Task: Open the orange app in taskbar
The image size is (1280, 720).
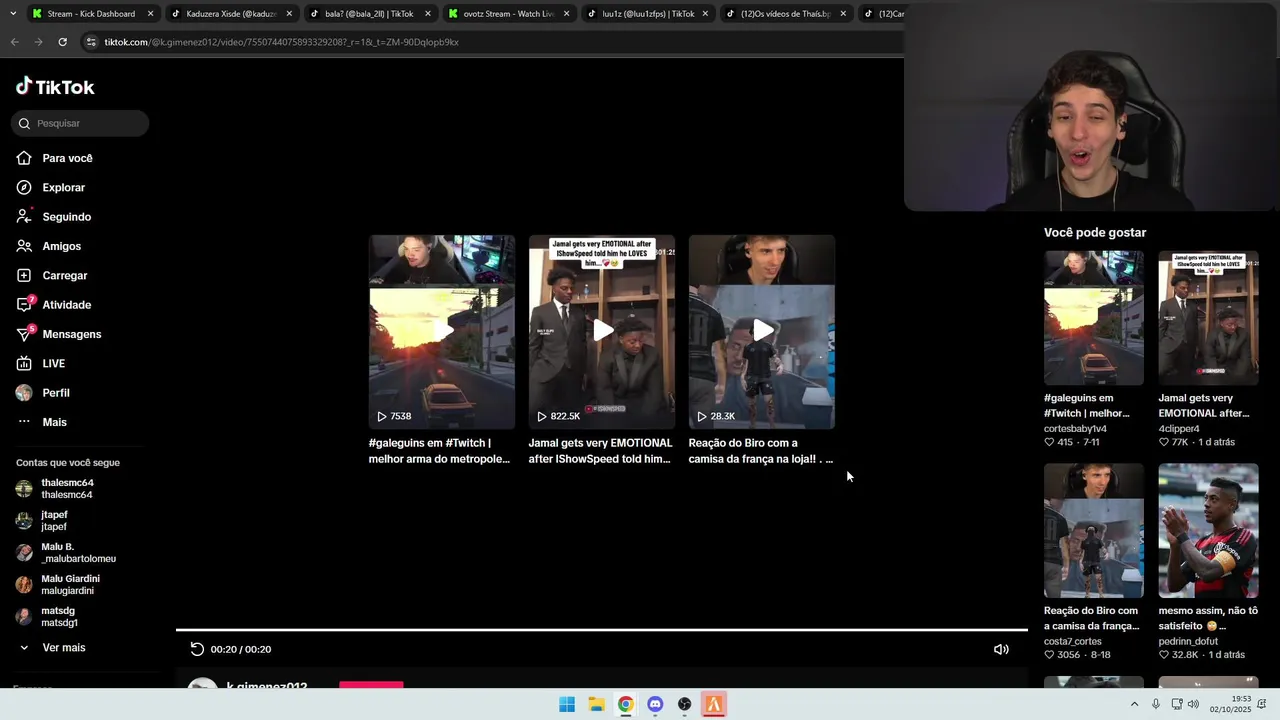Action: click(x=713, y=704)
